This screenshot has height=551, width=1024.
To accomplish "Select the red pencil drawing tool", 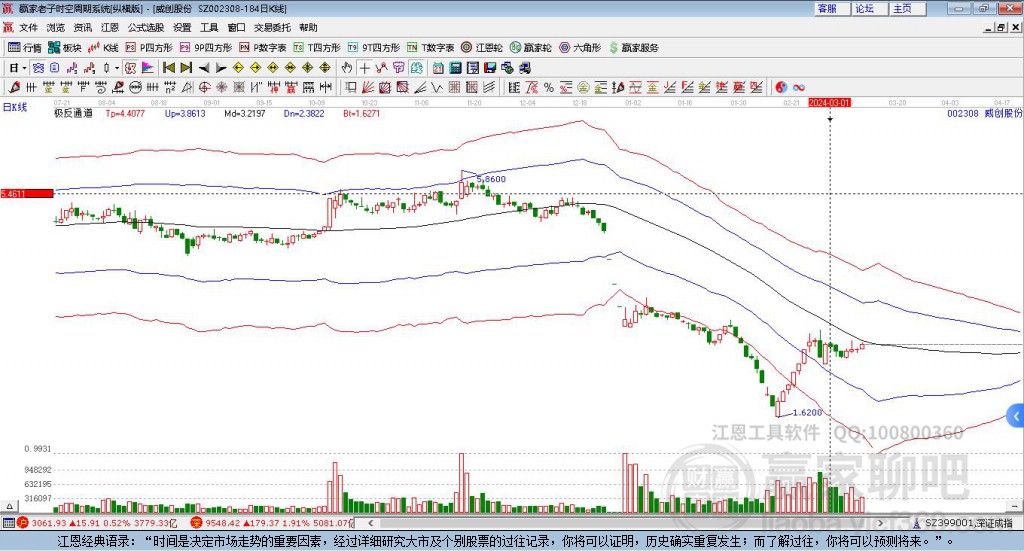I will point(14,87).
